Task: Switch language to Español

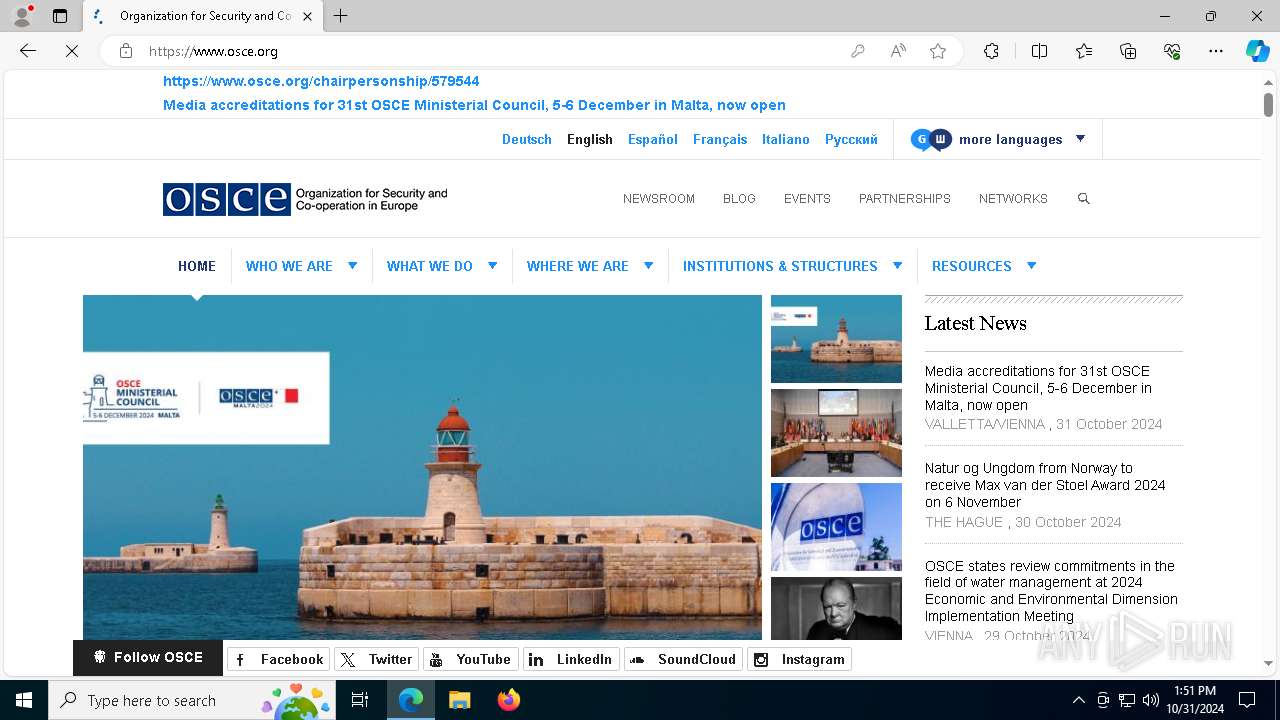Action: pyautogui.click(x=653, y=139)
